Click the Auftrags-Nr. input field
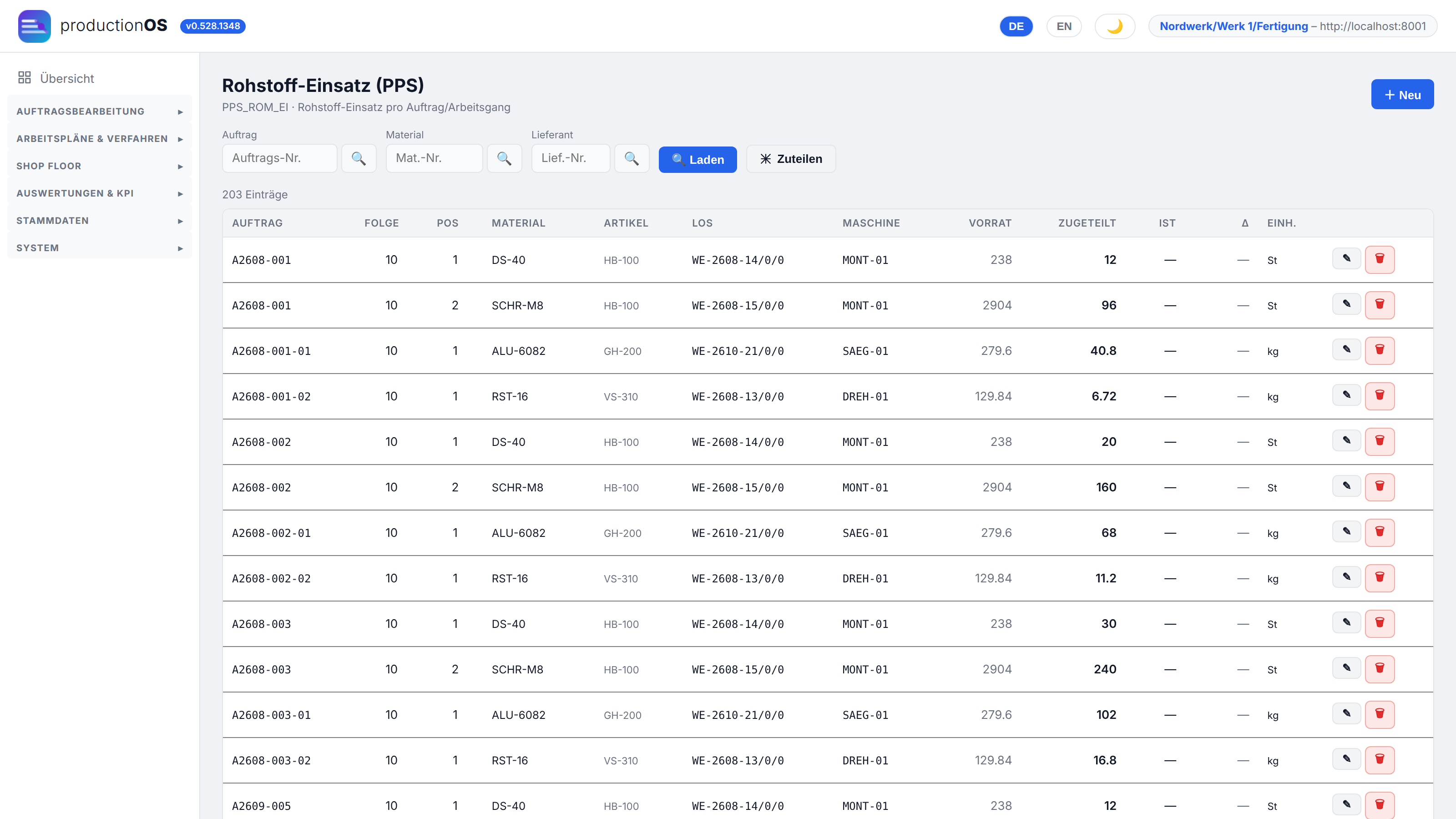 [279, 158]
